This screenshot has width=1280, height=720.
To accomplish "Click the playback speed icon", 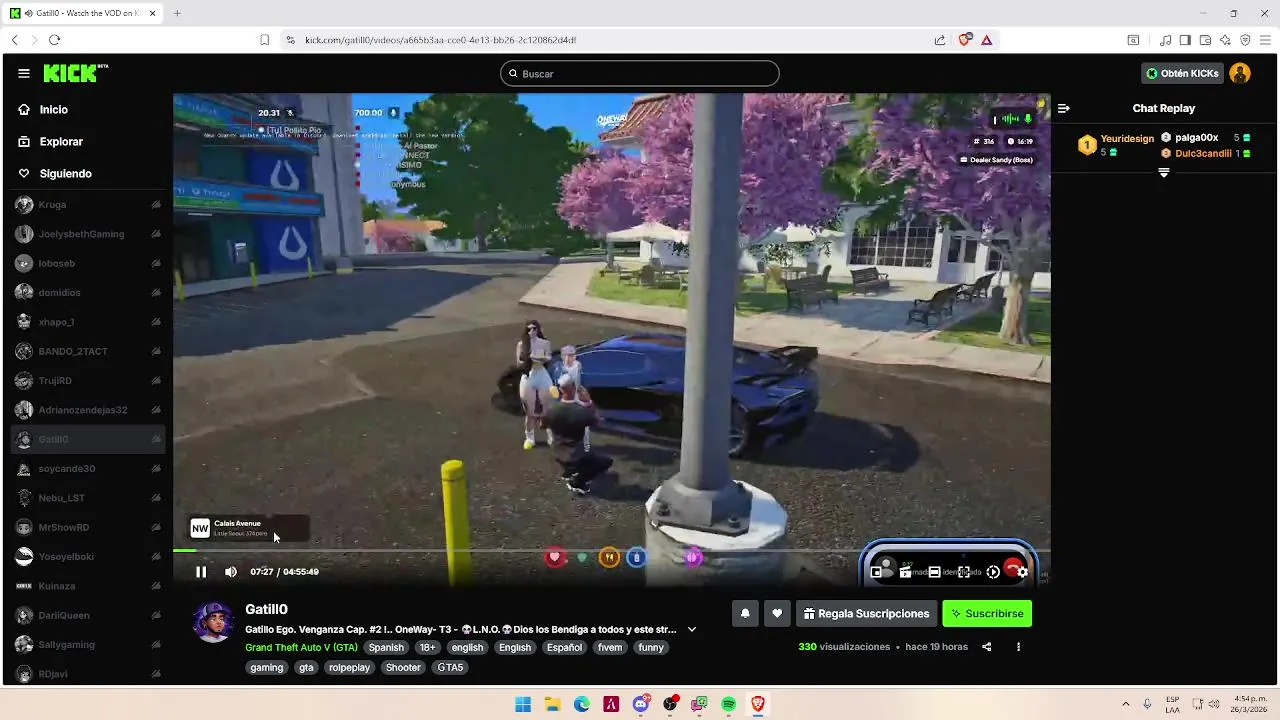I will click(993, 572).
